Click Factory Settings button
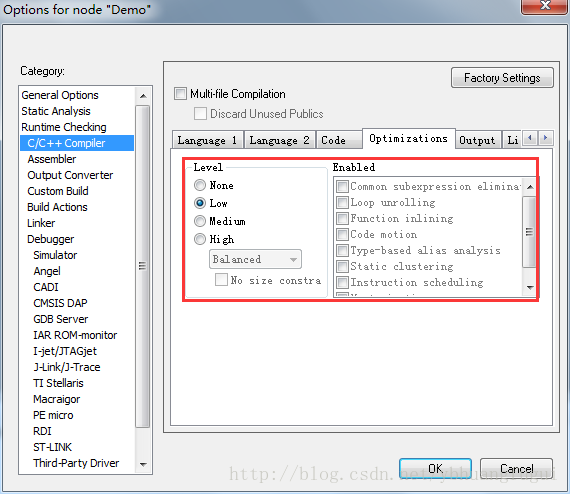This screenshot has height=494, width=570. tap(502, 78)
